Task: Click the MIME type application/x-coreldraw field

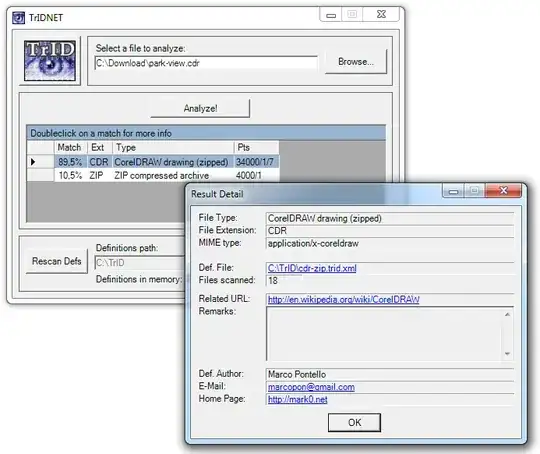Action: point(390,243)
